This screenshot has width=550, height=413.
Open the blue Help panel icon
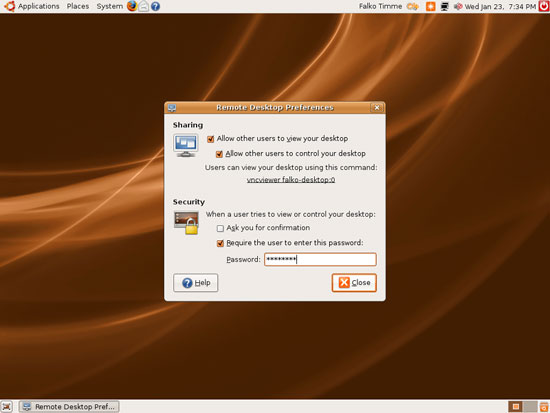pyautogui.click(x=155, y=6)
